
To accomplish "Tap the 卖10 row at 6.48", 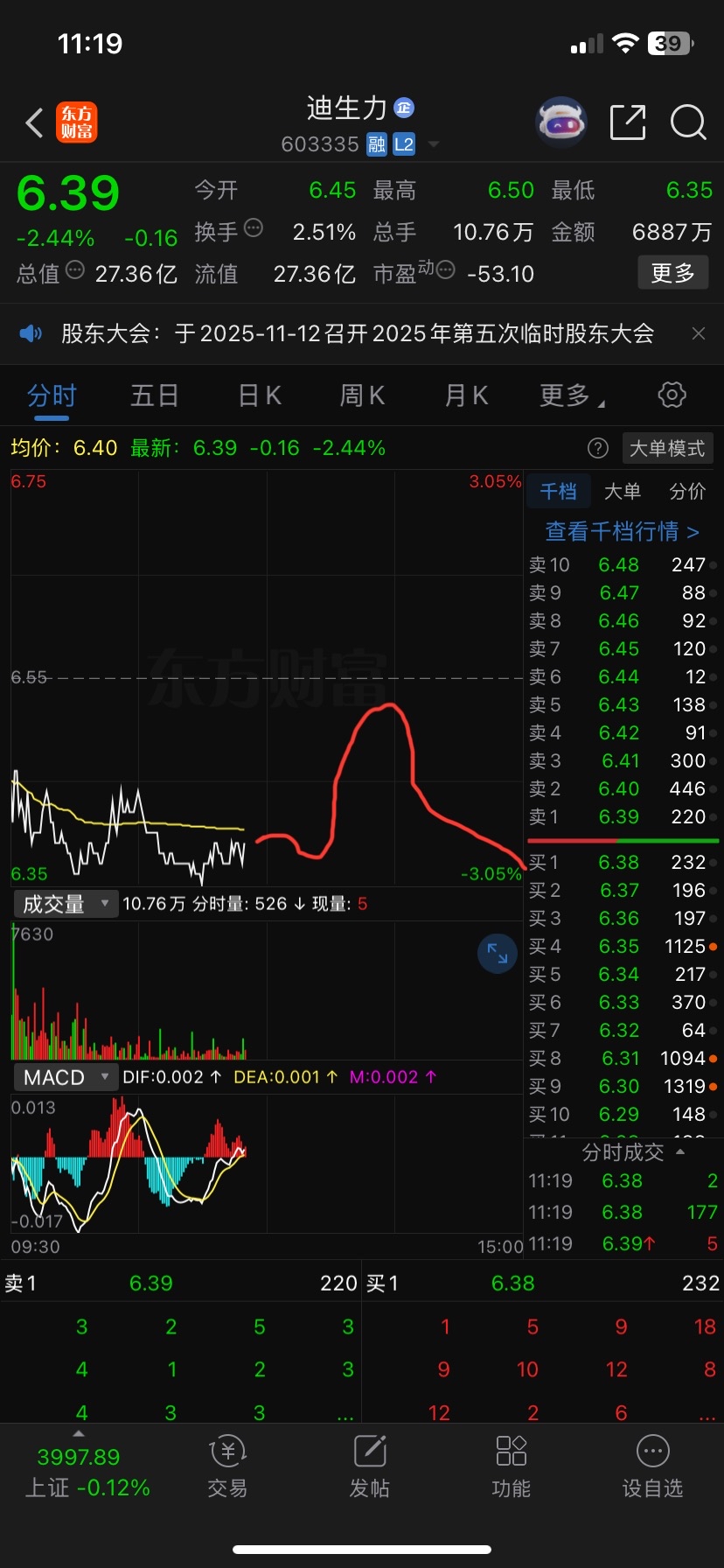I will (623, 565).
